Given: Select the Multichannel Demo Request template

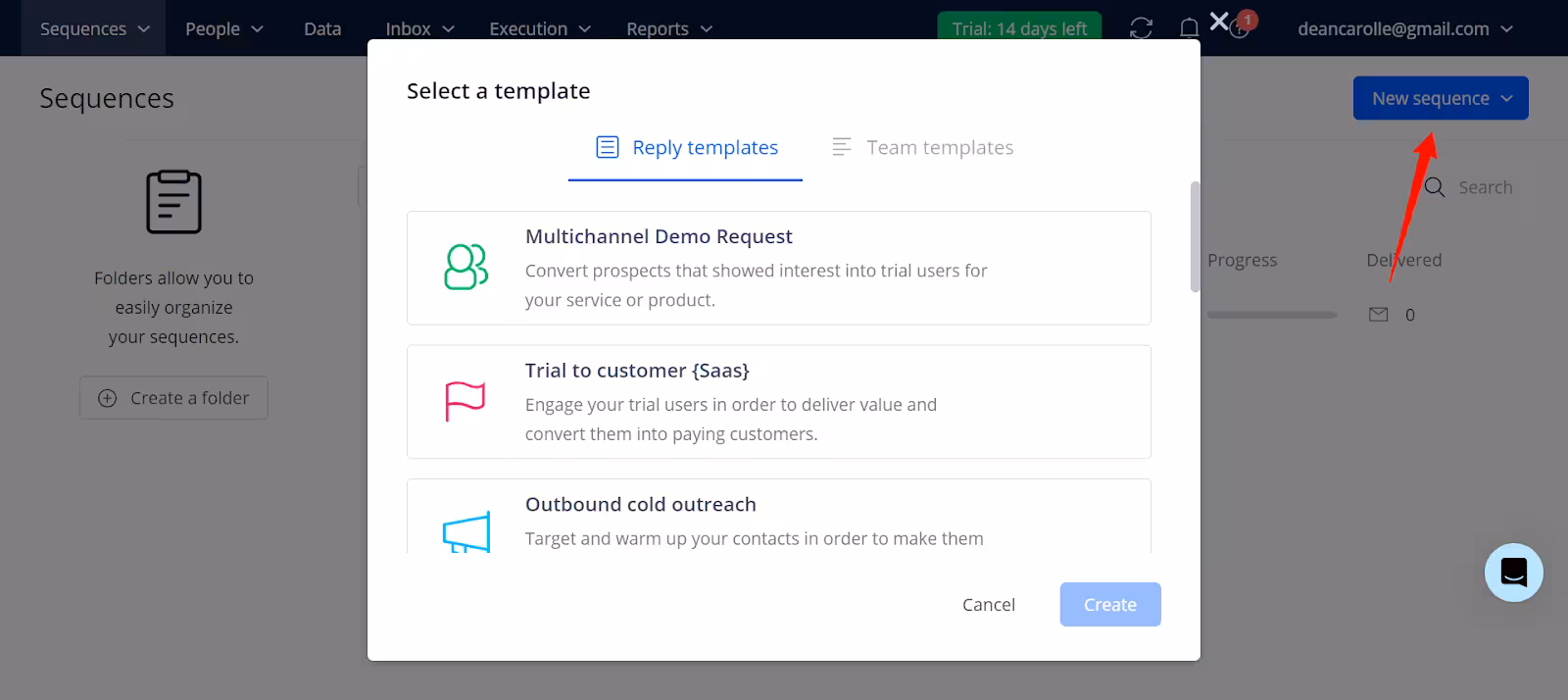Looking at the screenshot, I should click(x=778, y=268).
